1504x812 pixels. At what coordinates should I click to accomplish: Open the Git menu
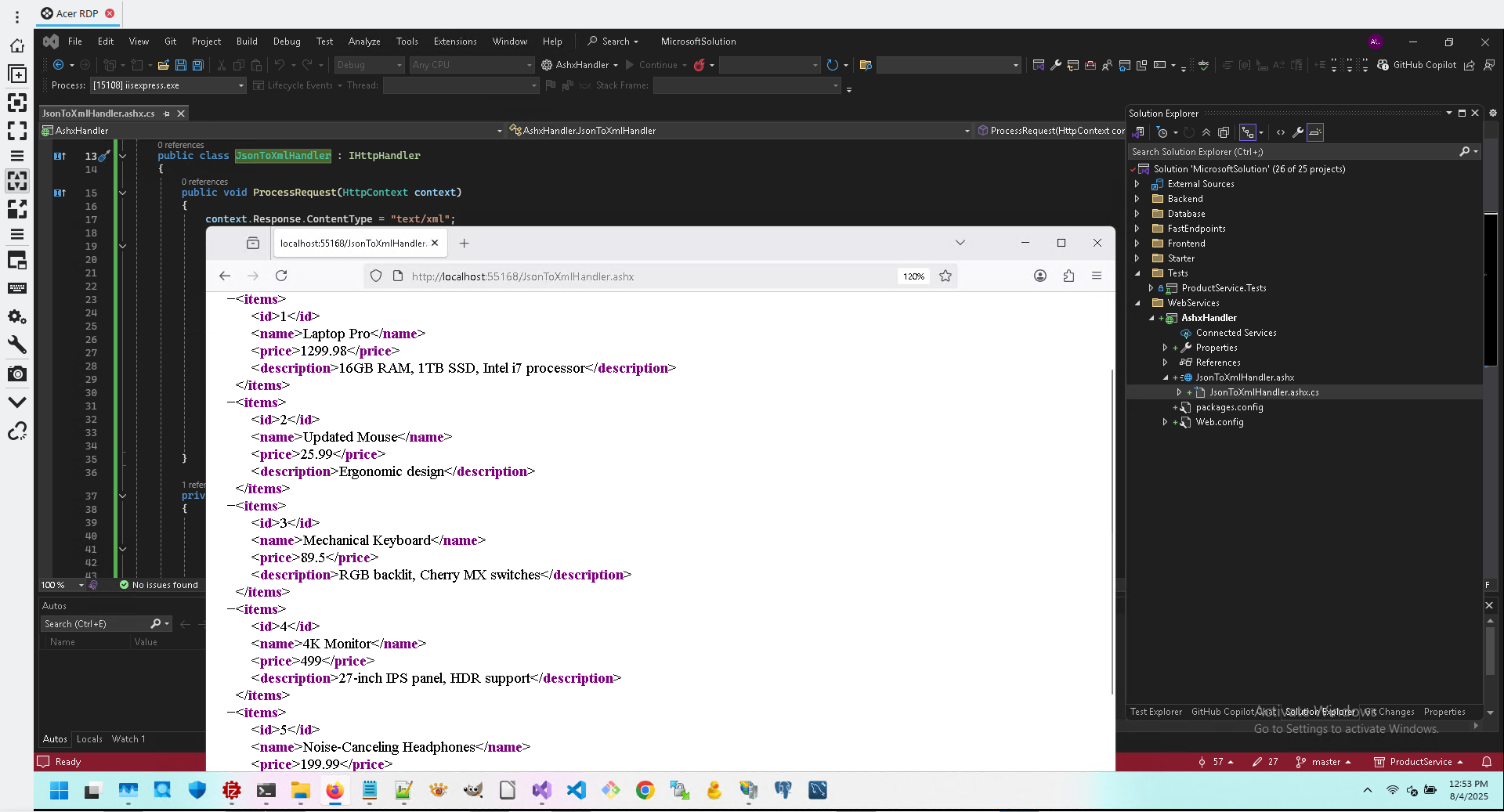click(x=170, y=42)
